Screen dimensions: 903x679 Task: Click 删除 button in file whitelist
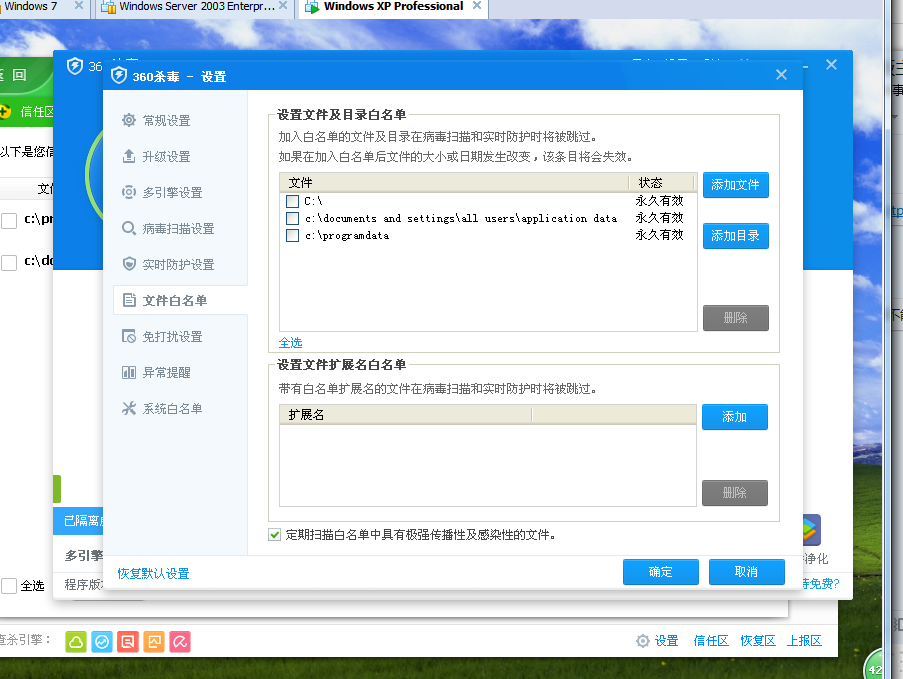(735, 318)
